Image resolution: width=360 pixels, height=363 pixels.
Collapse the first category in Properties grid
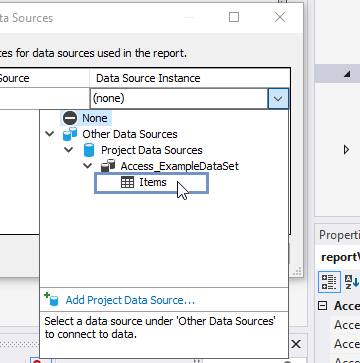point(322,306)
